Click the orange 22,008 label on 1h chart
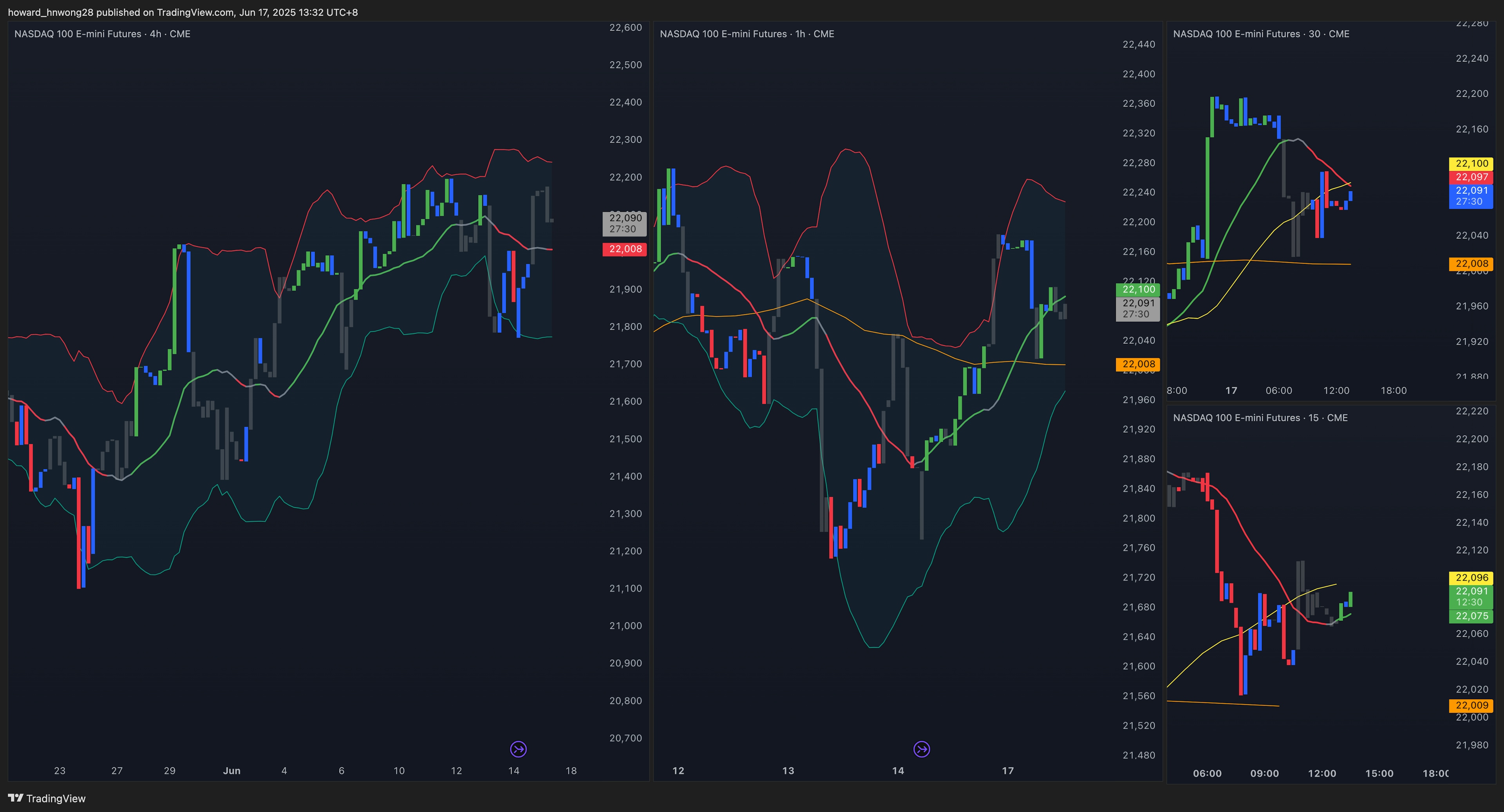Screen dimensions: 1504x812 pyautogui.click(x=1138, y=364)
